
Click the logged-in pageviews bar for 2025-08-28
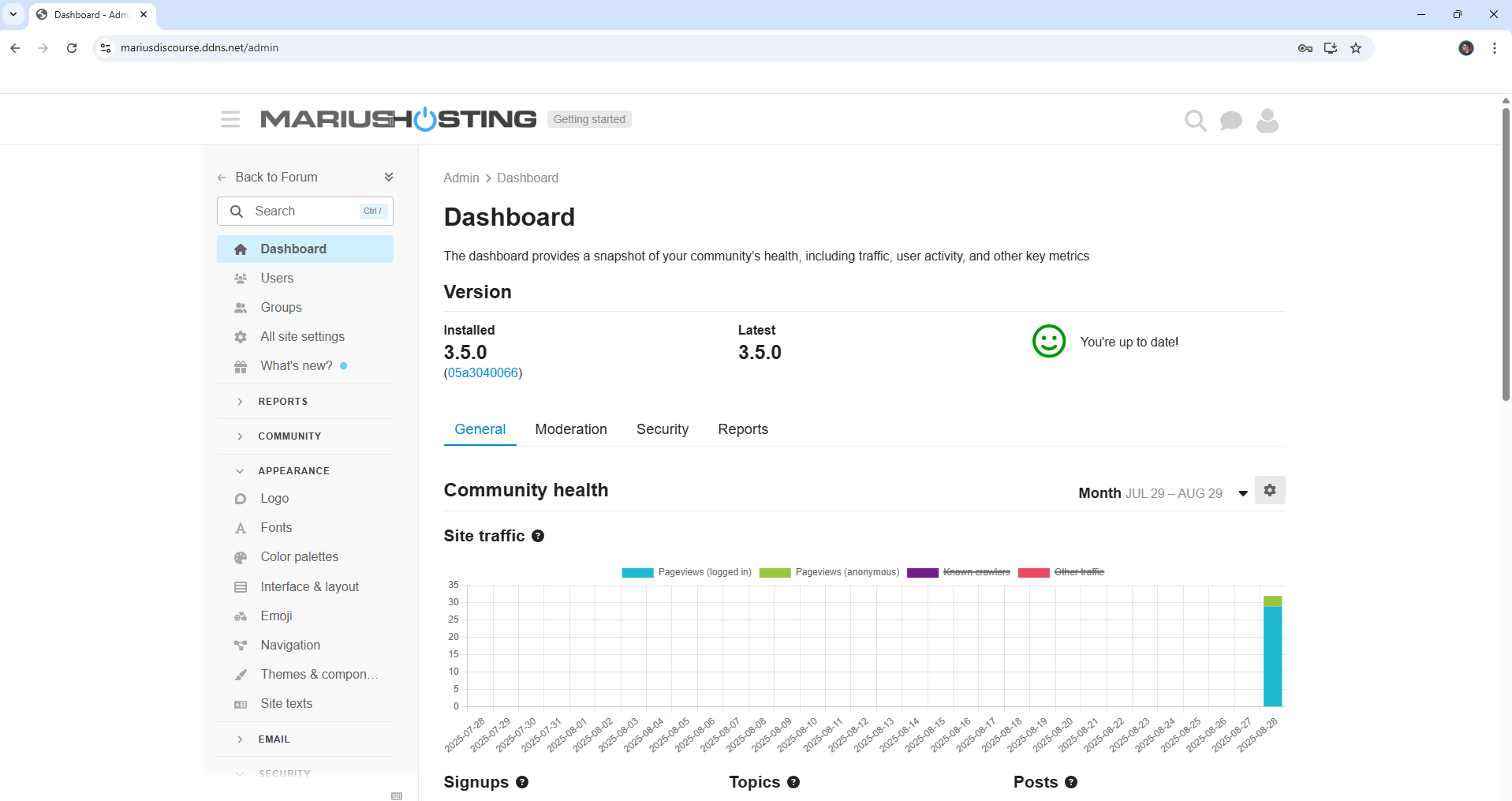coord(1272,656)
